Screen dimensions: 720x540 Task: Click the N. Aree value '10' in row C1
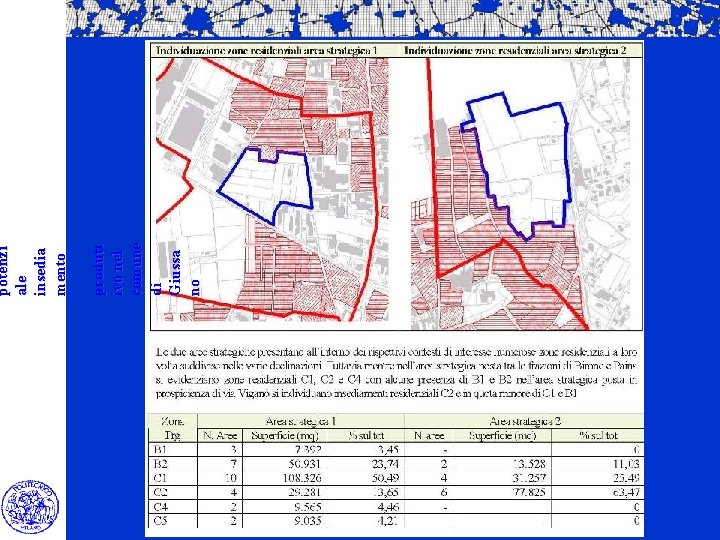click(231, 478)
